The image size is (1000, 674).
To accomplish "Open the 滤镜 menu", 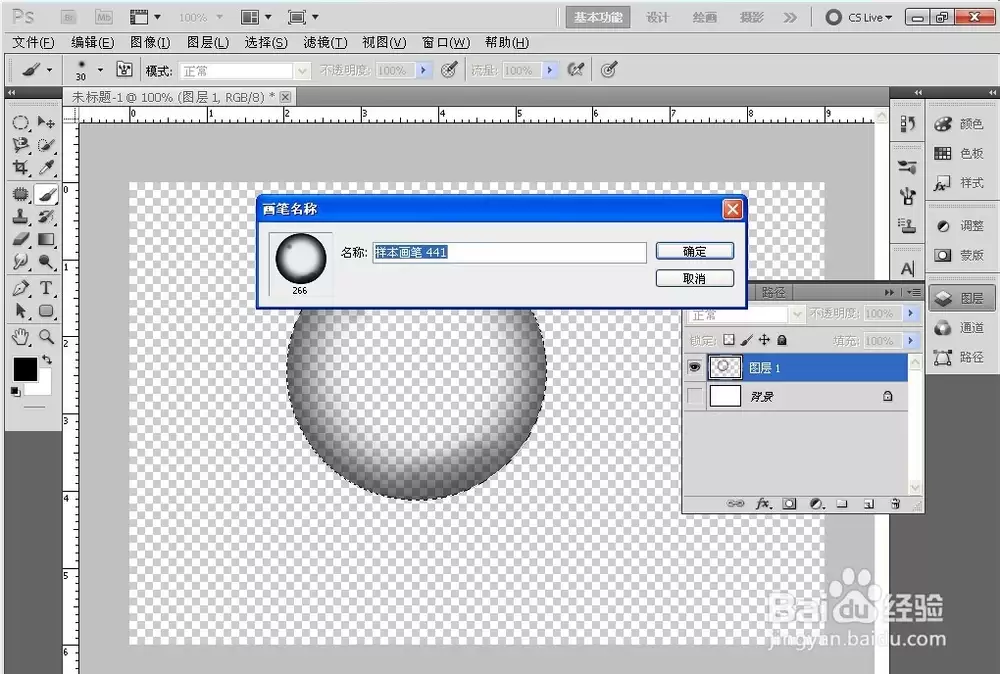I will click(325, 43).
